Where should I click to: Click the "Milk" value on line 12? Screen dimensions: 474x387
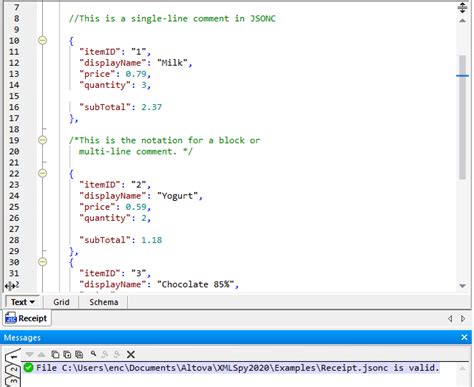point(172,63)
